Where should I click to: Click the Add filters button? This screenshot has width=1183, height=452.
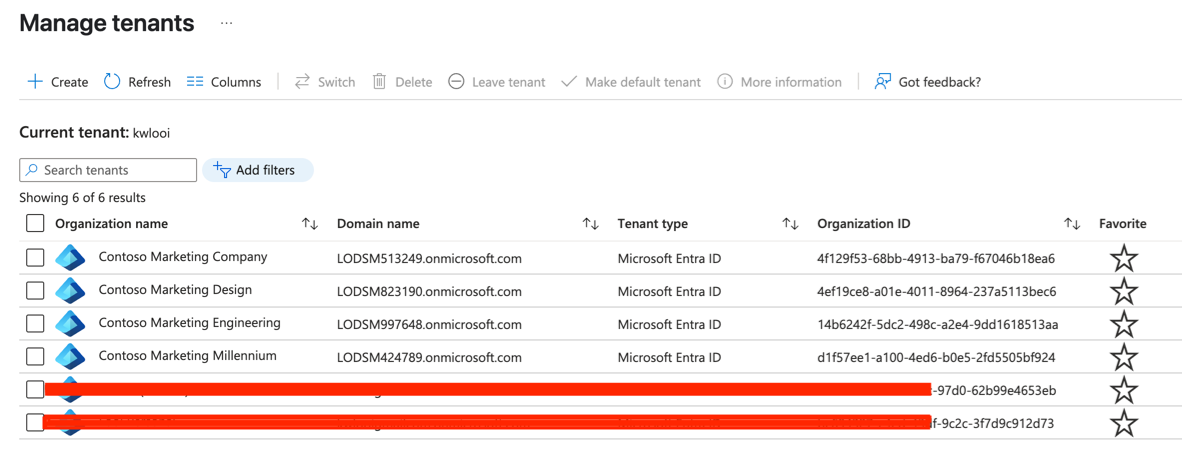257,170
